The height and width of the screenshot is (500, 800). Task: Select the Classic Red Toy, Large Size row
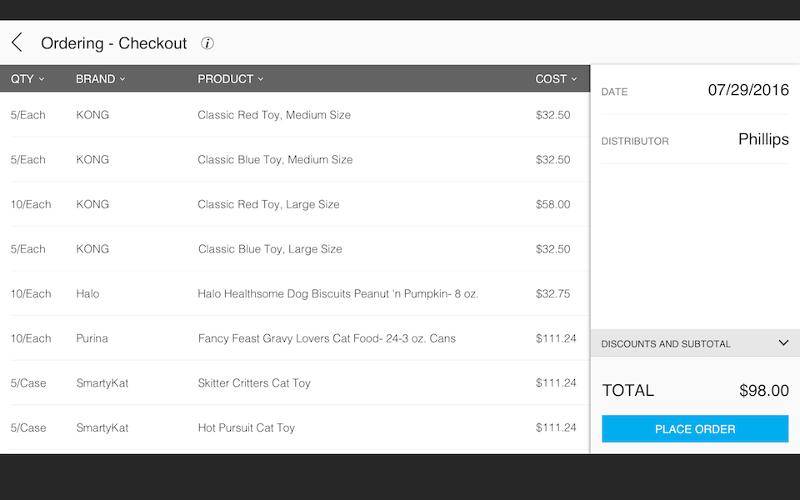[295, 204]
